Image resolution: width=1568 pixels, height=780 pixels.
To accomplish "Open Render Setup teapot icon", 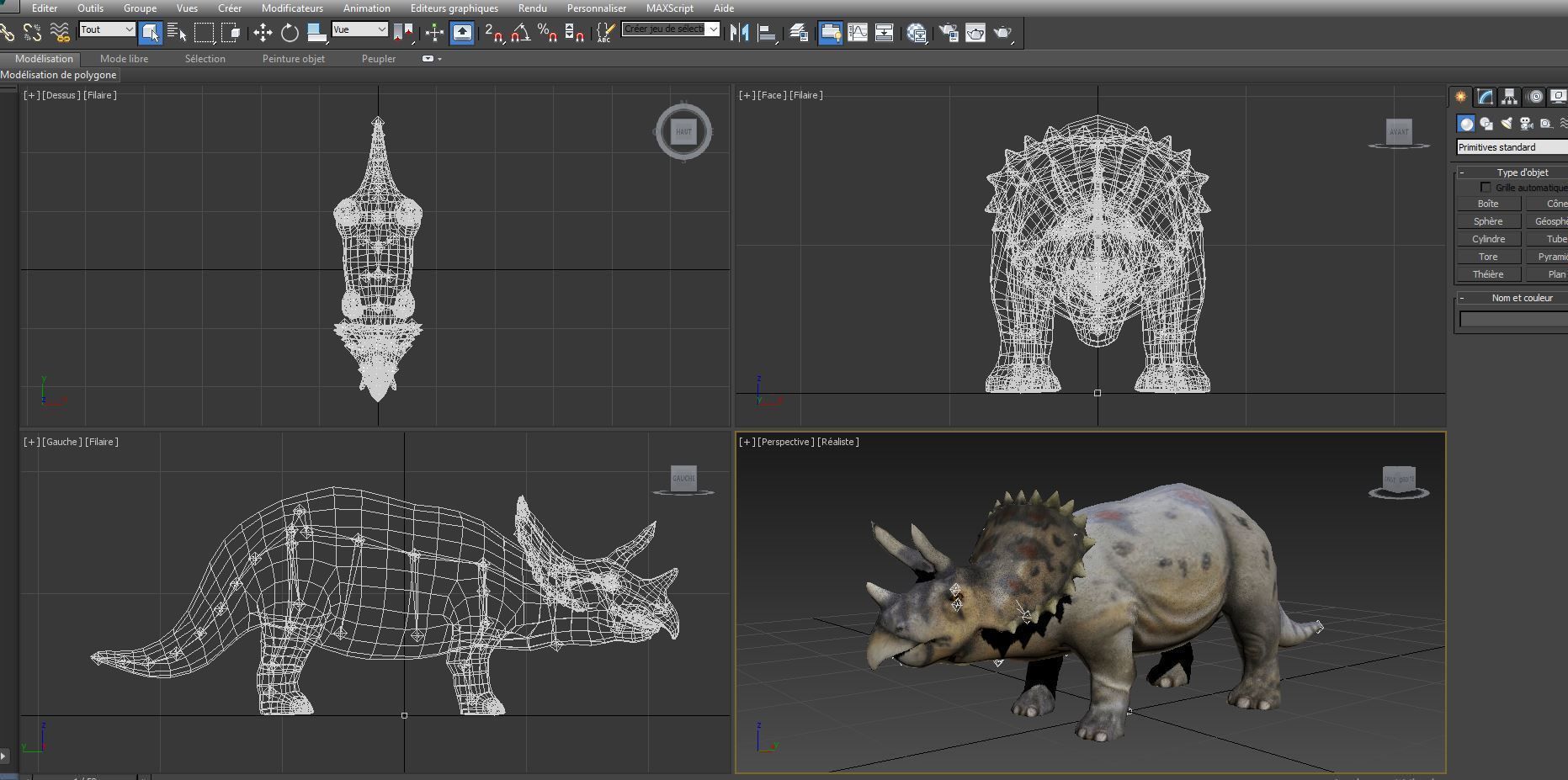I will [949, 33].
